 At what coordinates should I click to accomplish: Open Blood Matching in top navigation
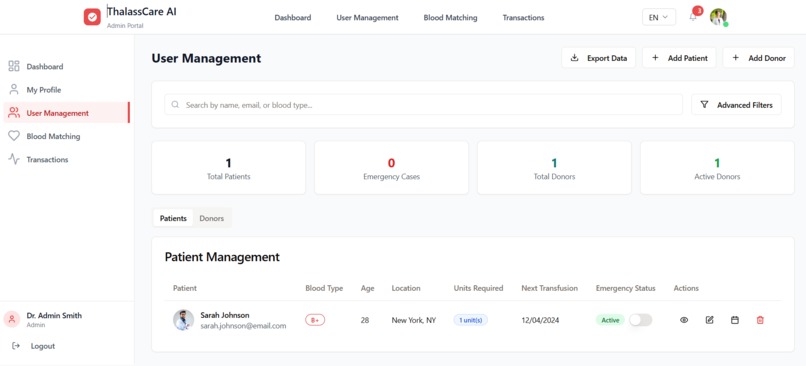[450, 17]
